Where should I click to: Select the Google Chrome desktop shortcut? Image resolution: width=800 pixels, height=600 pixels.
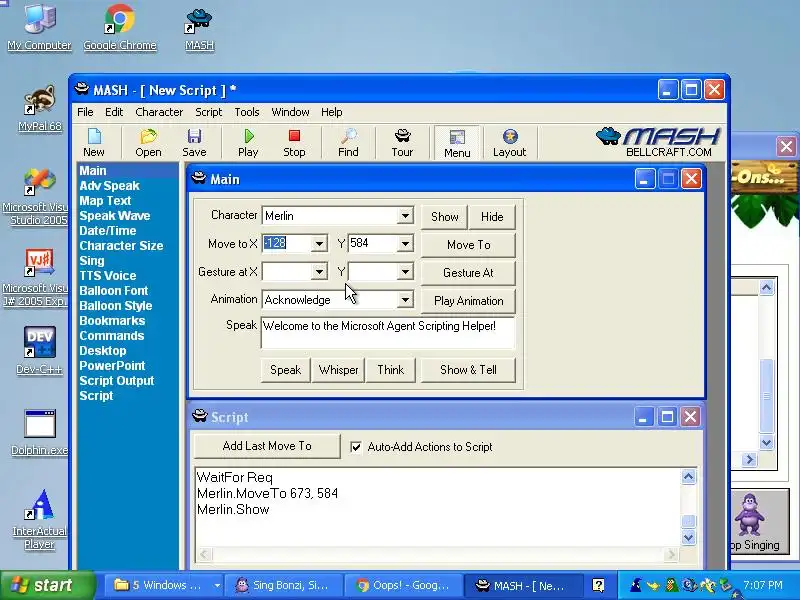tap(120, 27)
